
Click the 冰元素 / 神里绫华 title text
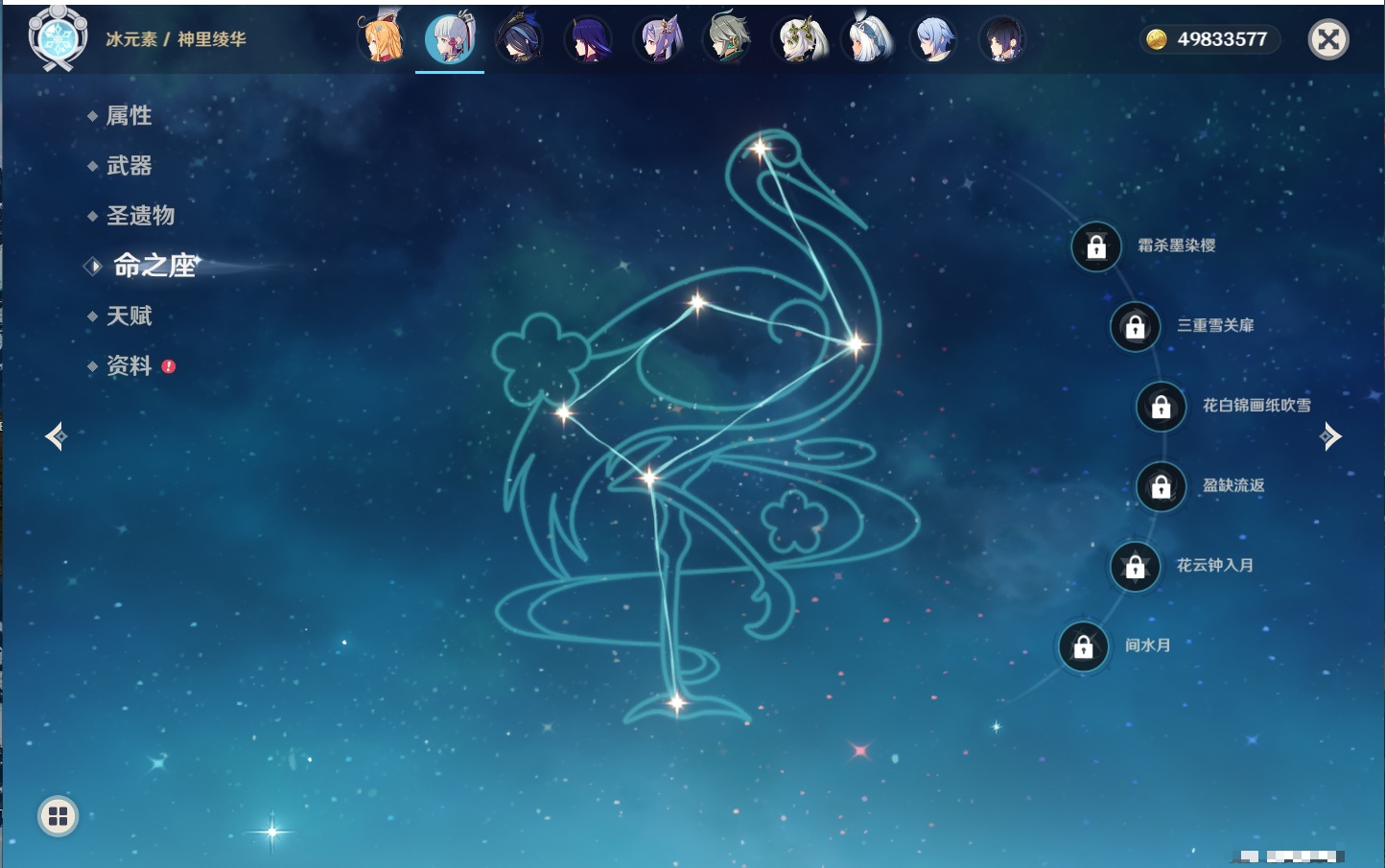point(176,39)
